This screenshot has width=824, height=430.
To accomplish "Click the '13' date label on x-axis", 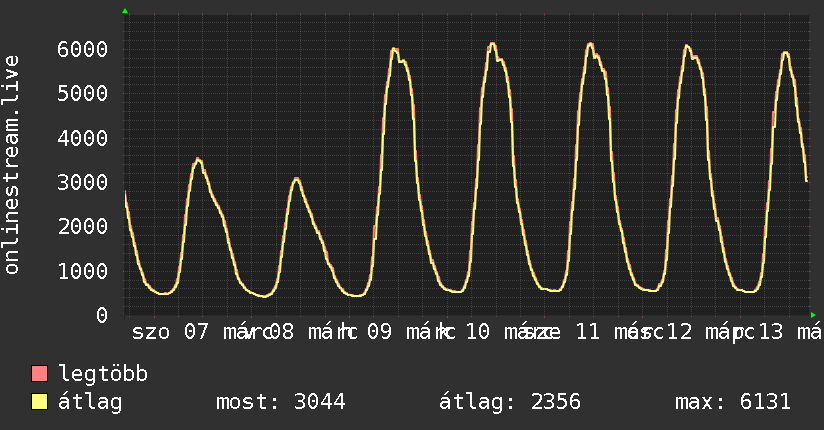I will [x=770, y=332].
